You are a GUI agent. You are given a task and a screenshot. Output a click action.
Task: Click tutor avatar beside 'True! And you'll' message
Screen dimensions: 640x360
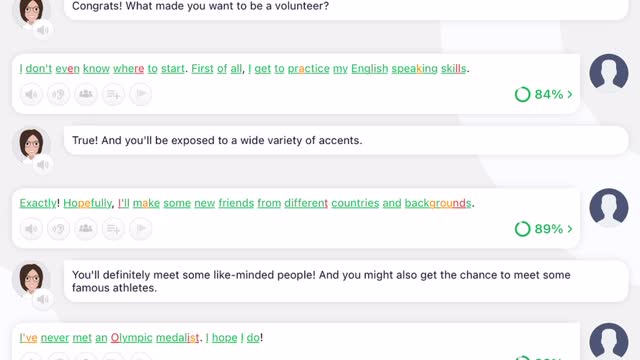pyautogui.click(x=31, y=144)
